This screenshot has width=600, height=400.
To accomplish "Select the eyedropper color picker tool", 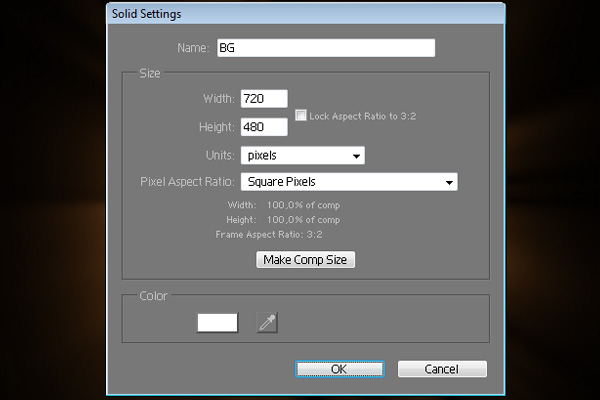I will tap(267, 323).
